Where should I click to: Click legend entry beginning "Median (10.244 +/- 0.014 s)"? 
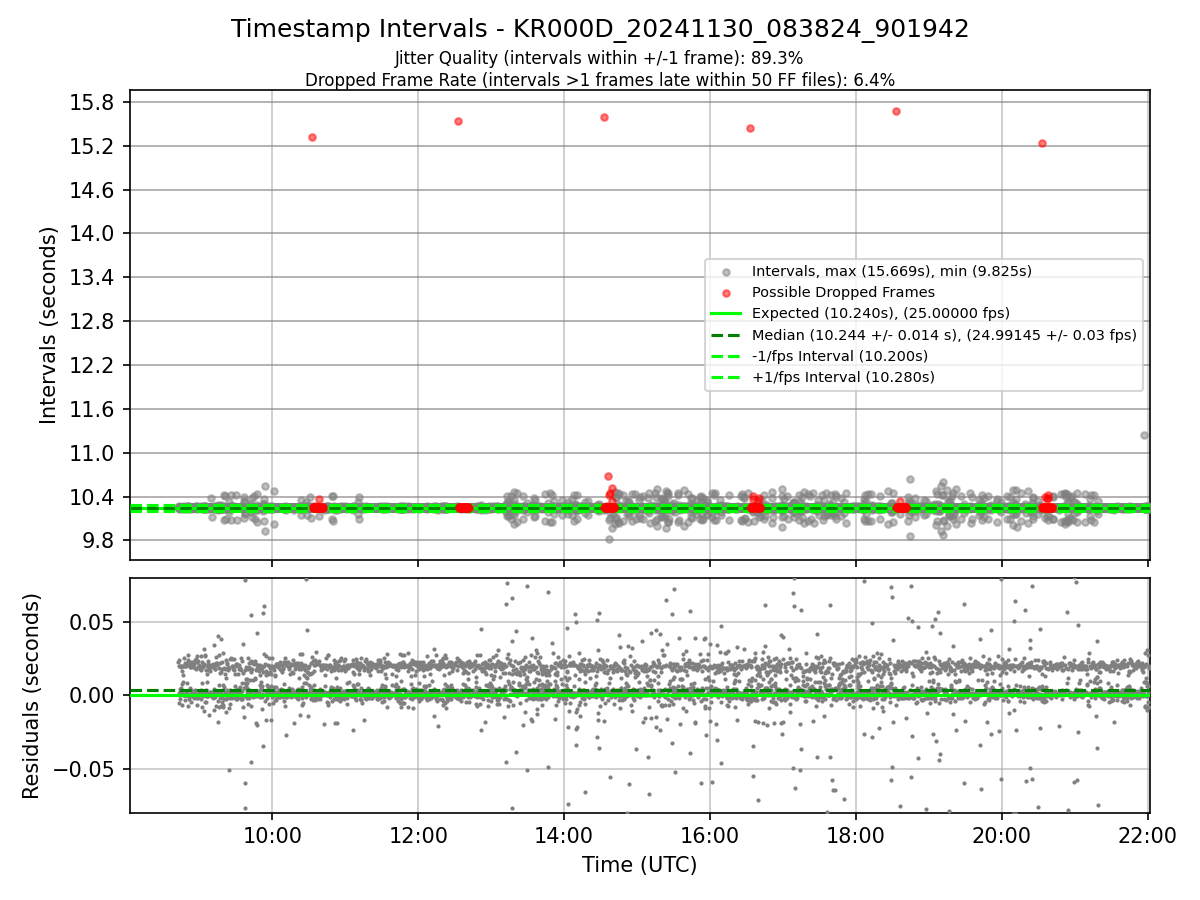(944, 335)
